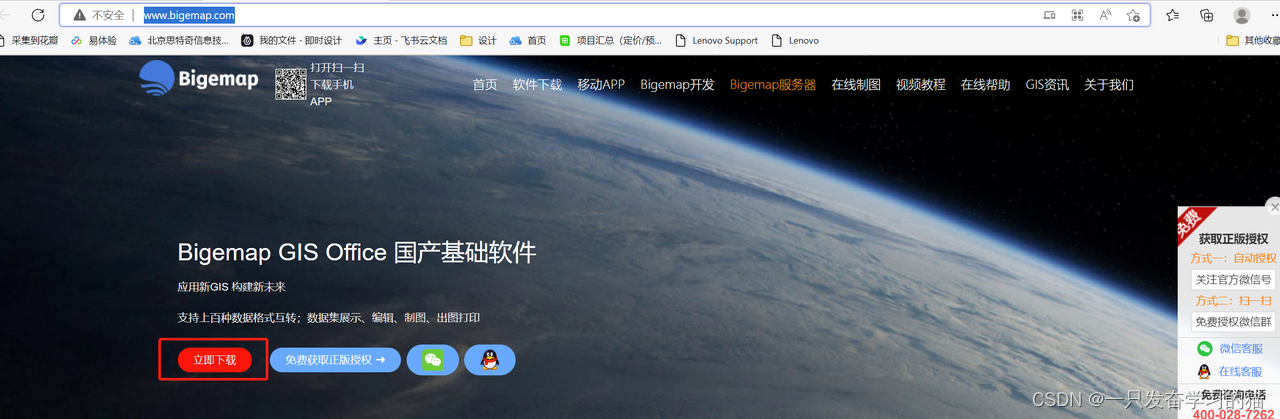This screenshot has width=1280, height=419.
Task: Click the WeChat icon button
Action: coord(433,360)
